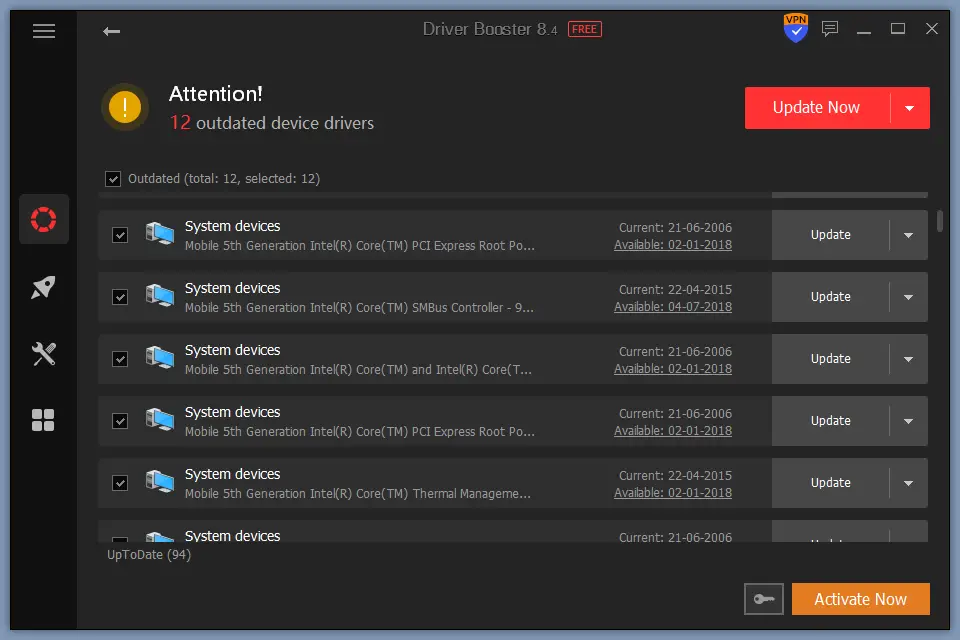The image size is (960, 640).
Task: Open Update dropdown for 'and Intel(R) Core' row
Action: point(909,359)
